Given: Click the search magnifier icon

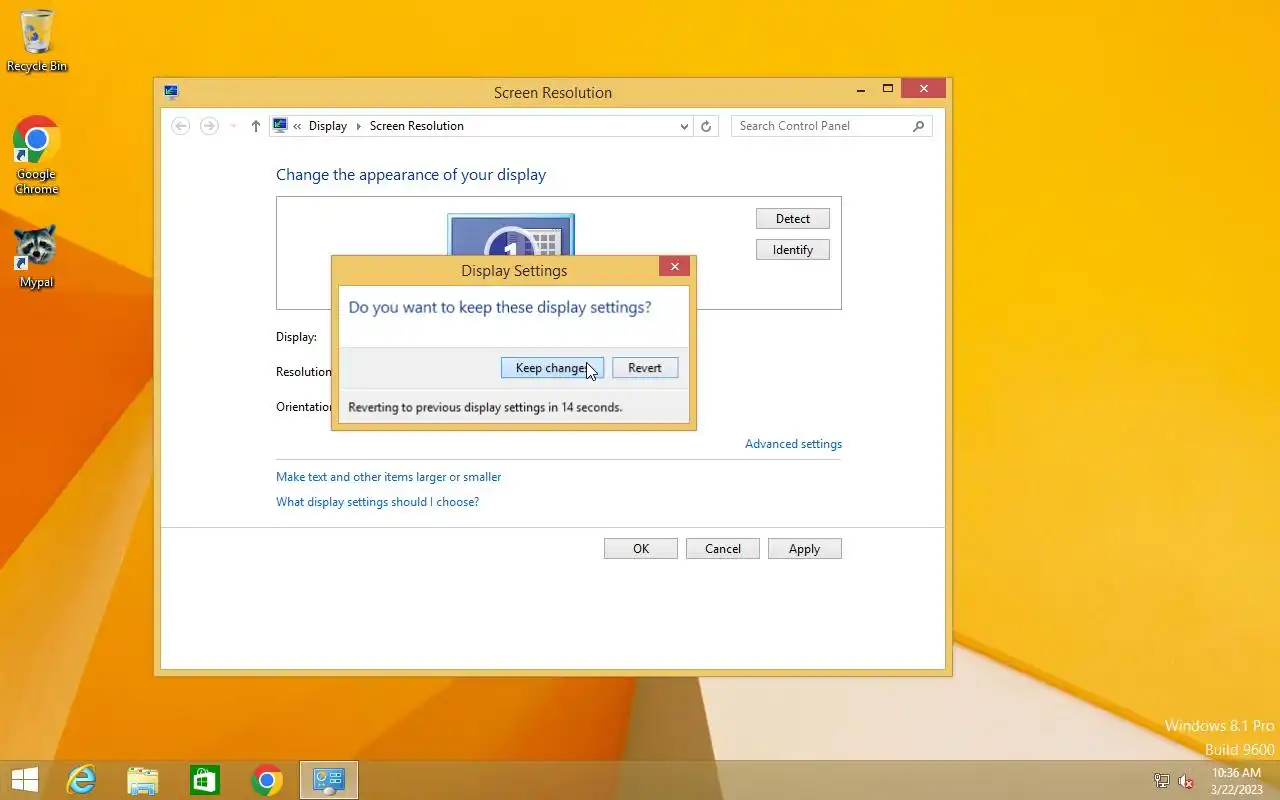Looking at the screenshot, I should point(919,126).
